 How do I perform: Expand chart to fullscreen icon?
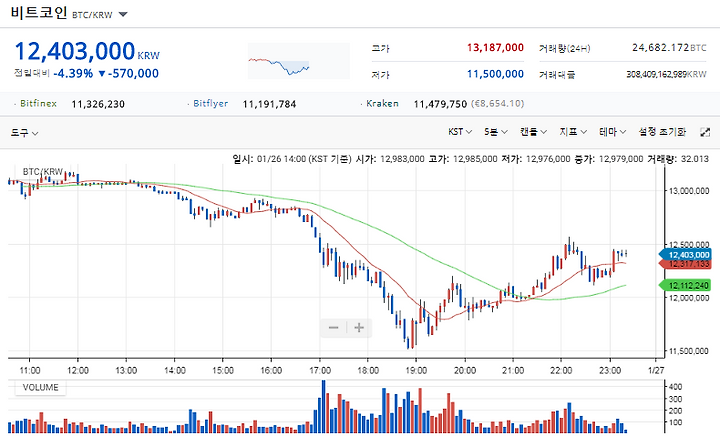coord(705,132)
